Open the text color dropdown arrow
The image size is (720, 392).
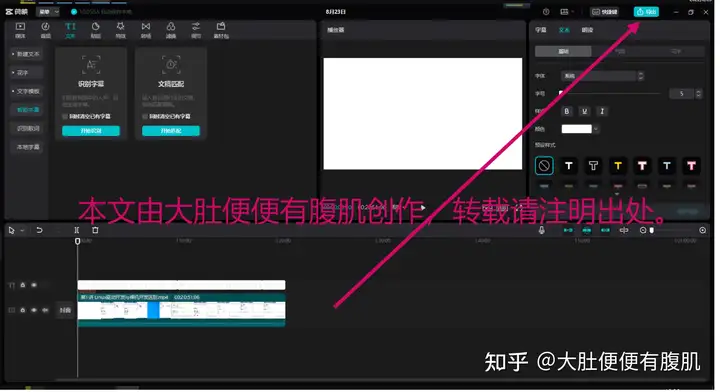pyautogui.click(x=596, y=129)
